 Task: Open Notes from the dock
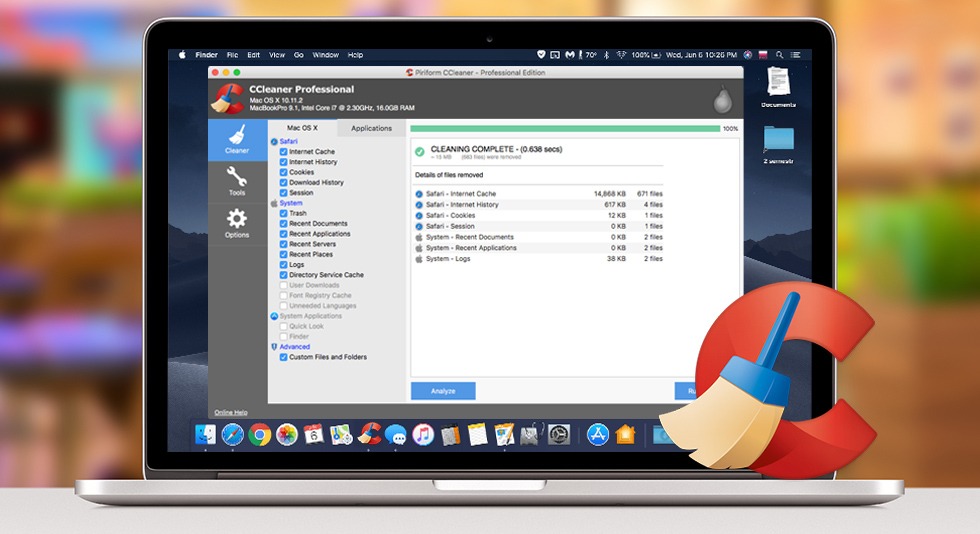click(478, 434)
